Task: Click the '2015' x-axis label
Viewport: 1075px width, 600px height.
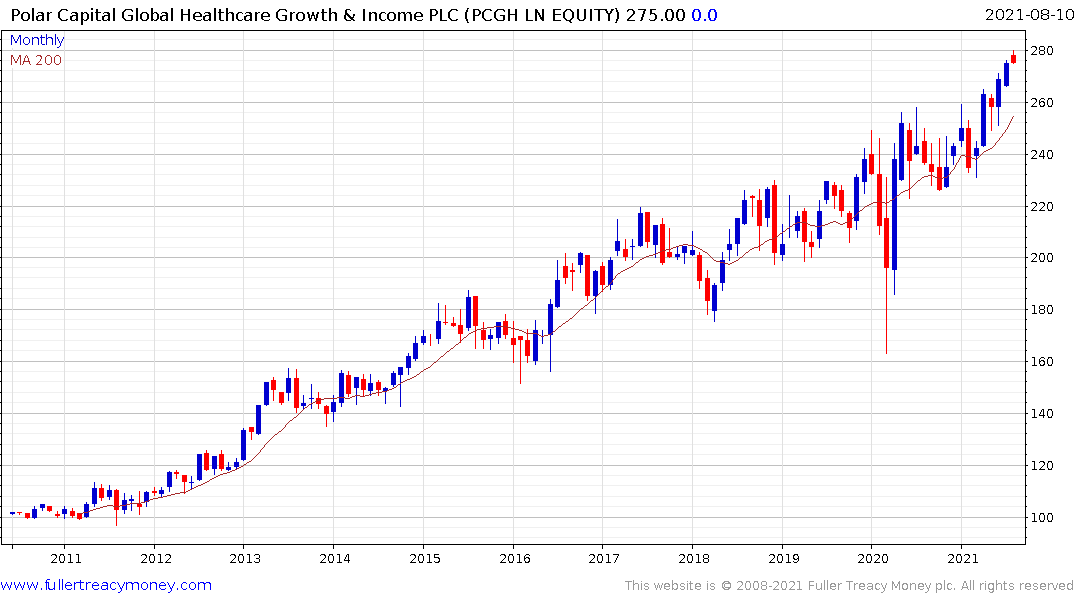Action: point(424,558)
